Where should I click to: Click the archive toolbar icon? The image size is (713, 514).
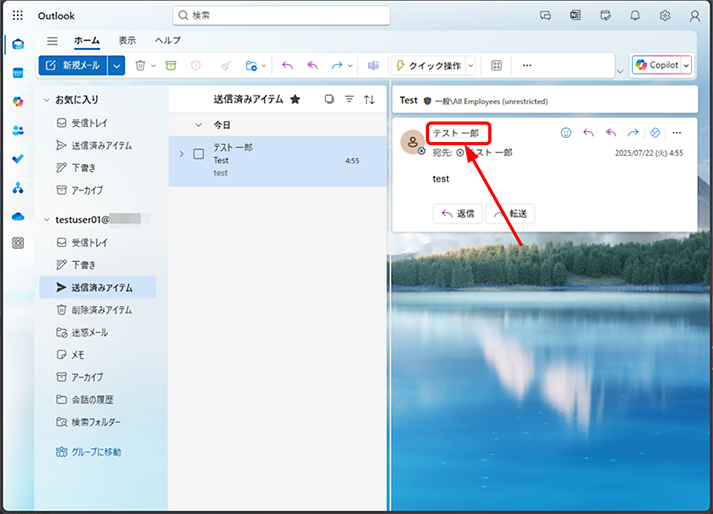pos(171,66)
